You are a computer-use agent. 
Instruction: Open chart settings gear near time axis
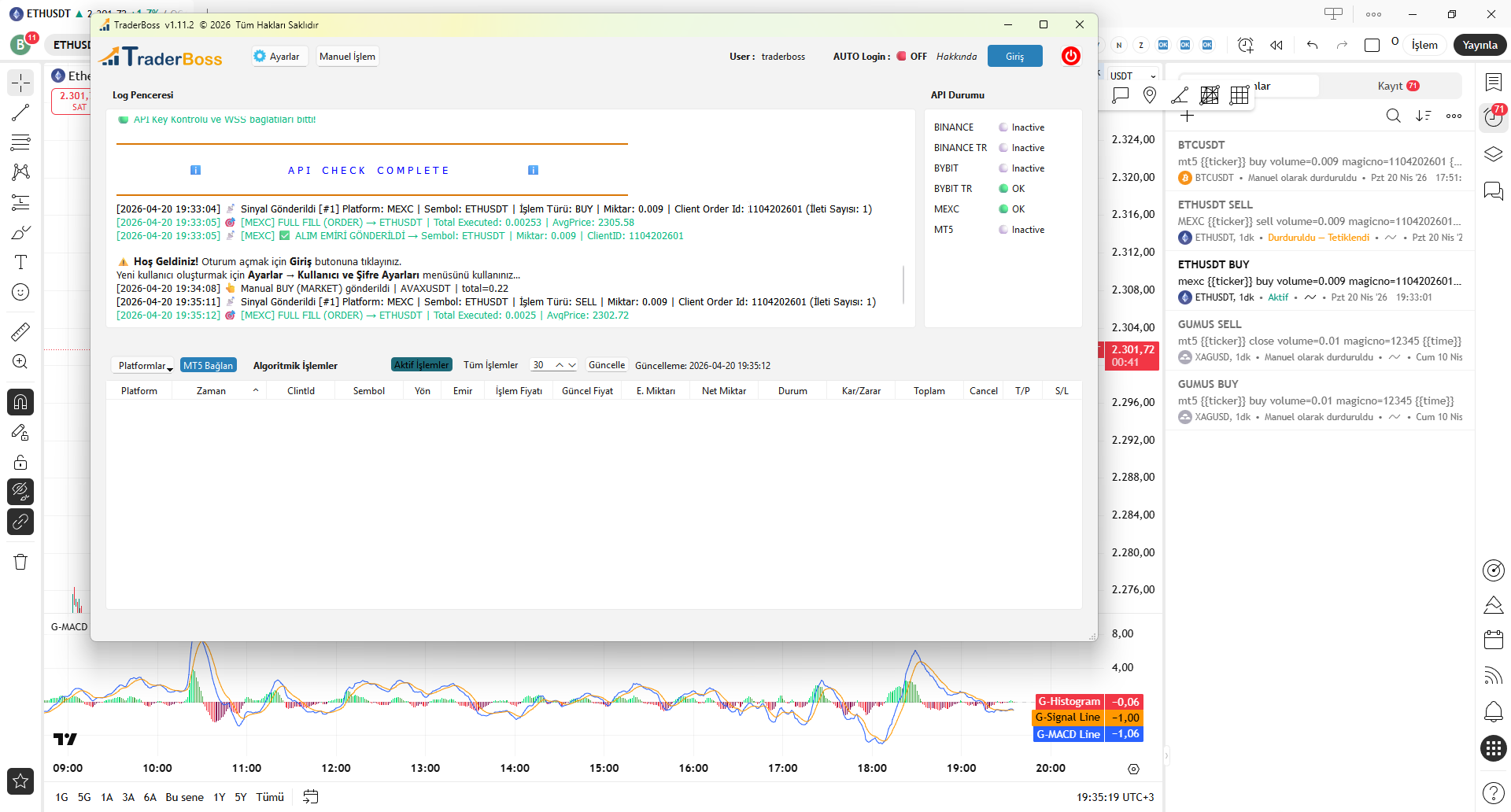point(1133,769)
